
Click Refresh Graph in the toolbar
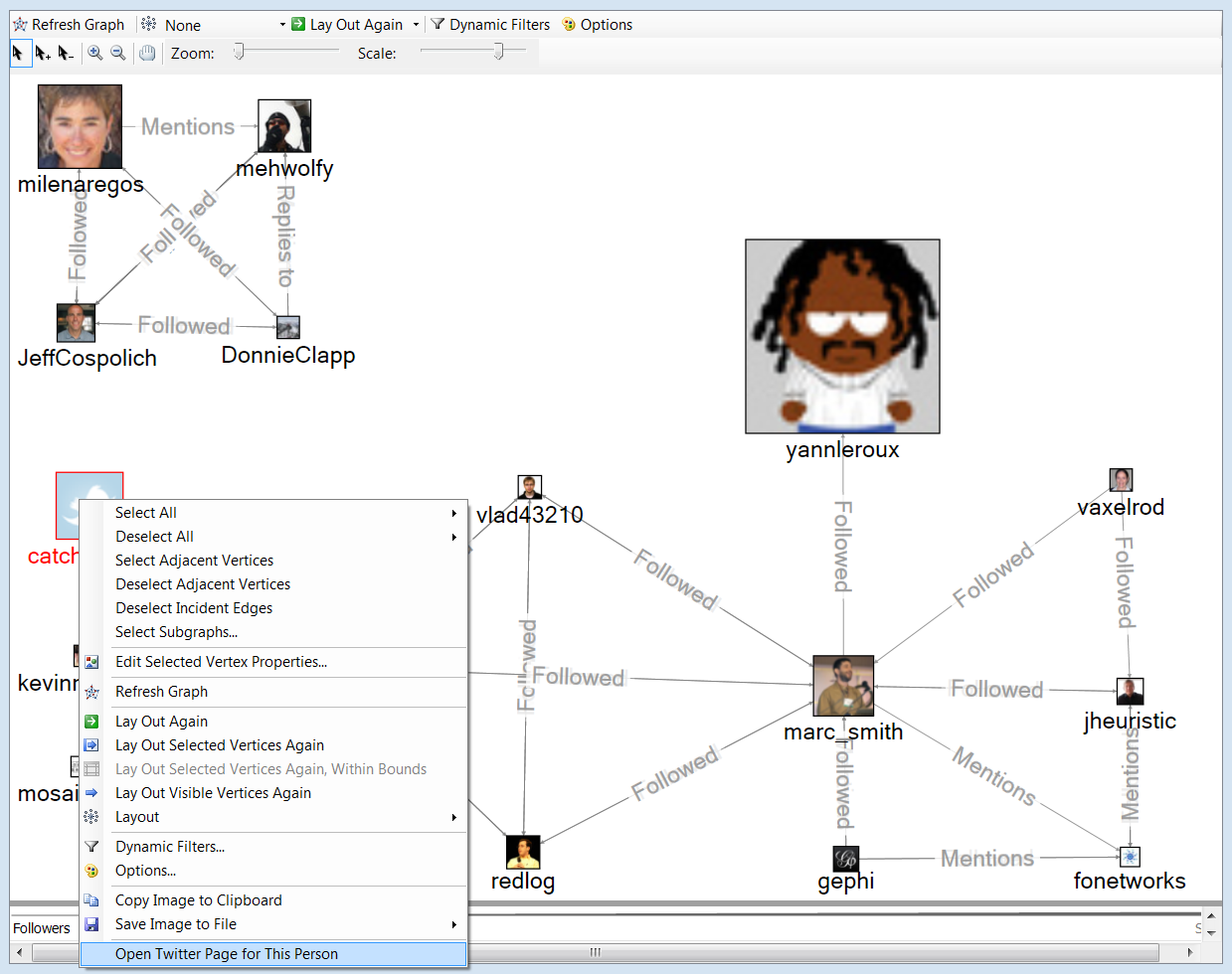coord(69,25)
